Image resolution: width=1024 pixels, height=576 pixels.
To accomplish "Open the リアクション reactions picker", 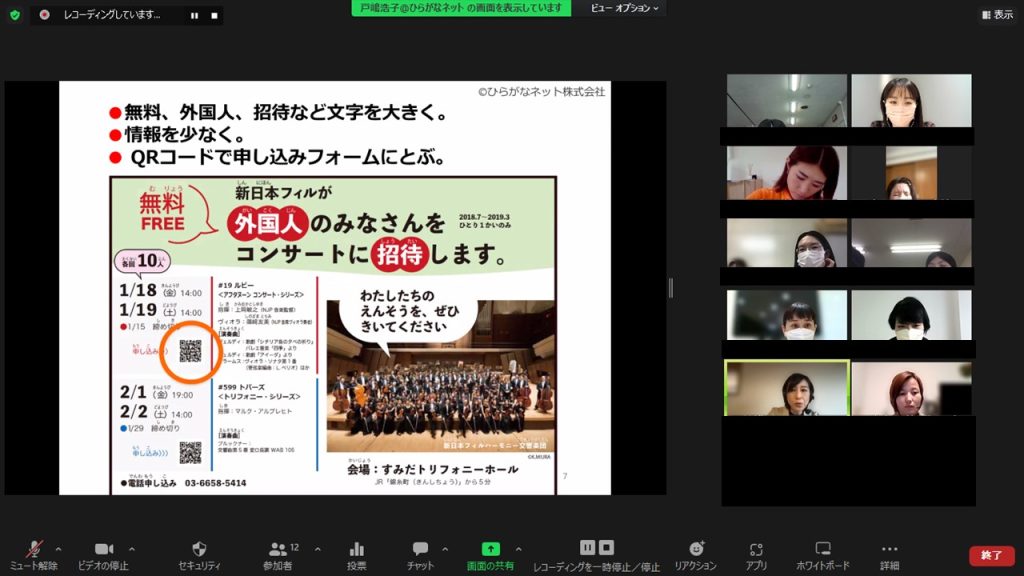I will coord(696,556).
